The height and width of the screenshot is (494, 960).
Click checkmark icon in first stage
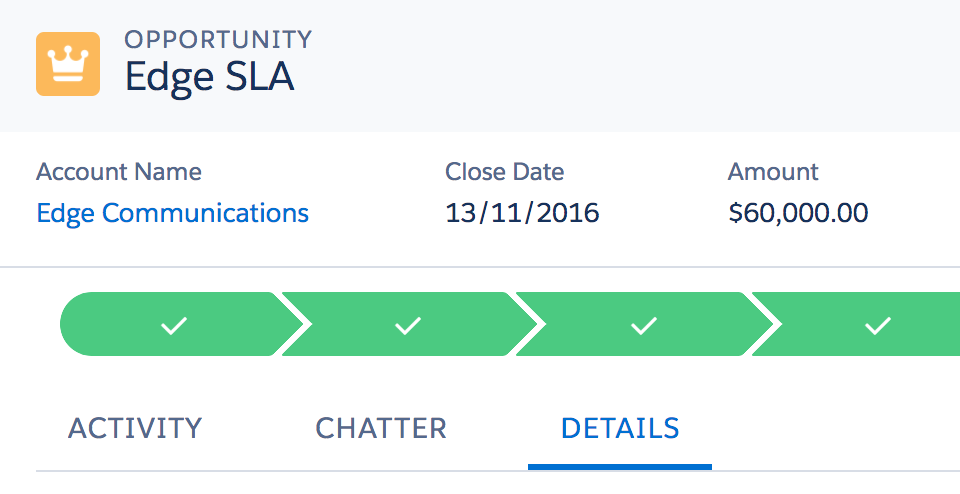(x=174, y=325)
